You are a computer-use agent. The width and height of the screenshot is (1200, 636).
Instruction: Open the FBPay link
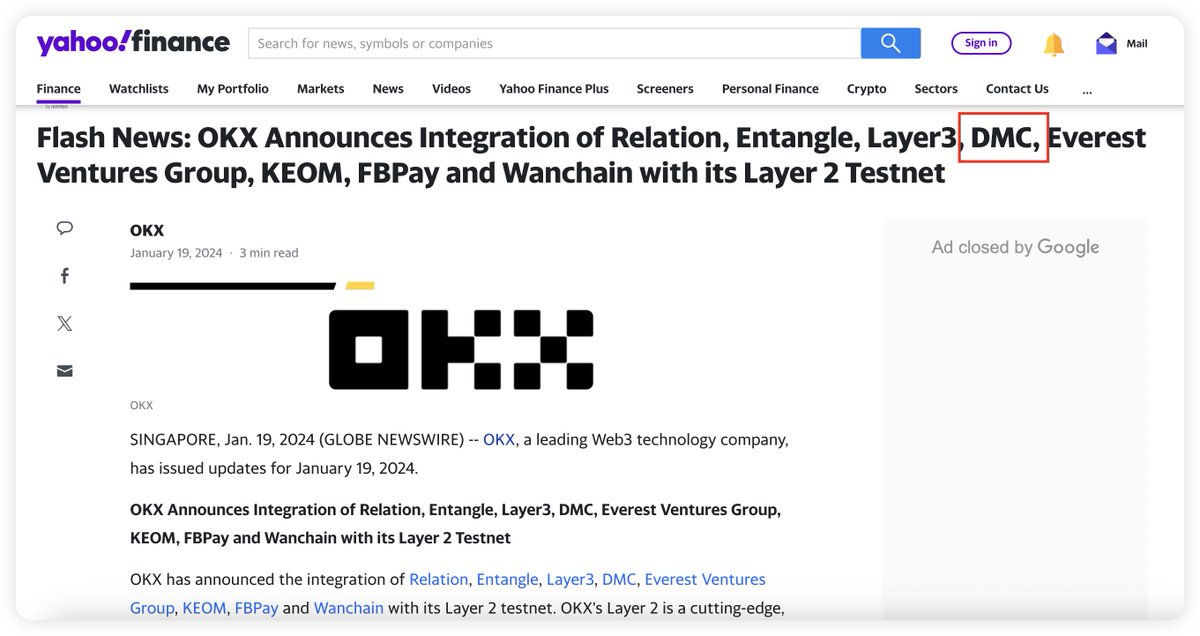coord(256,607)
